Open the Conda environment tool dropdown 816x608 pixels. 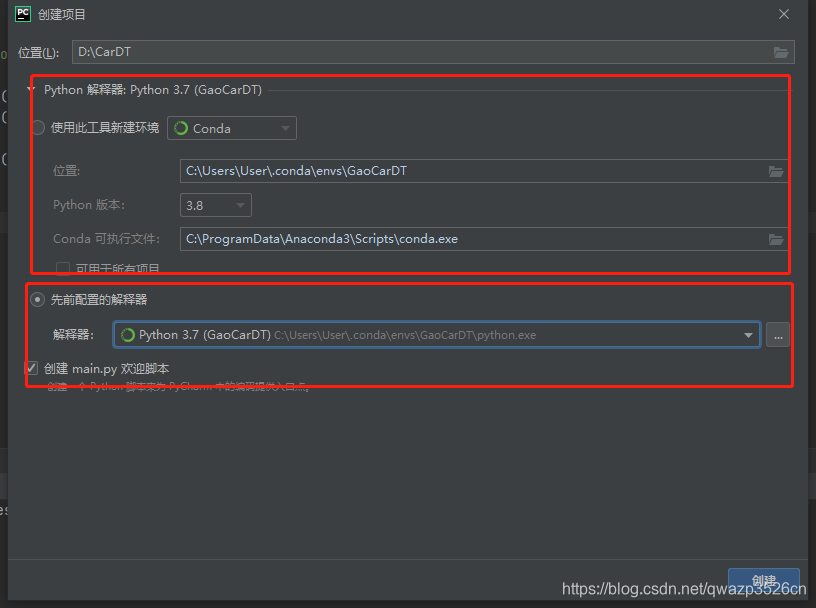point(232,128)
